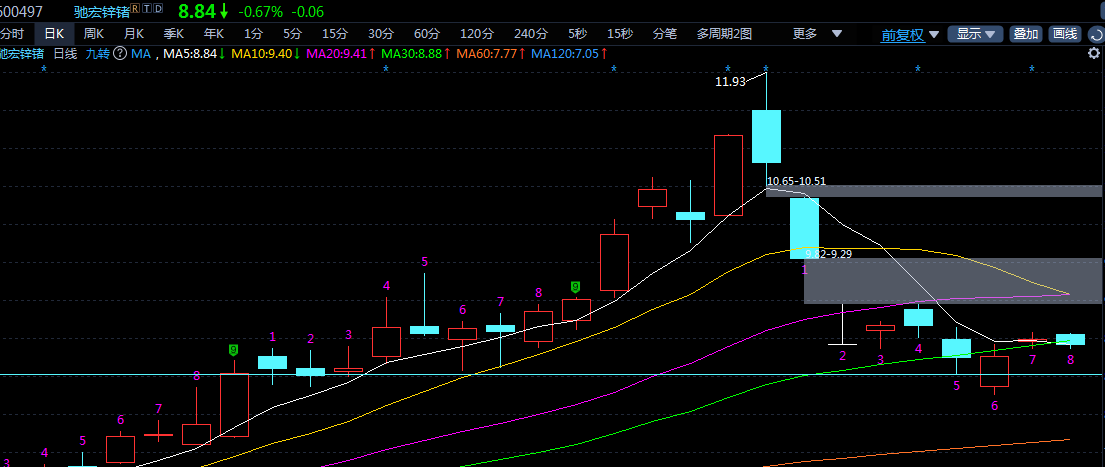Click the MA20:9.41 magenta legend value
1105x467 pixels.
click(337, 54)
